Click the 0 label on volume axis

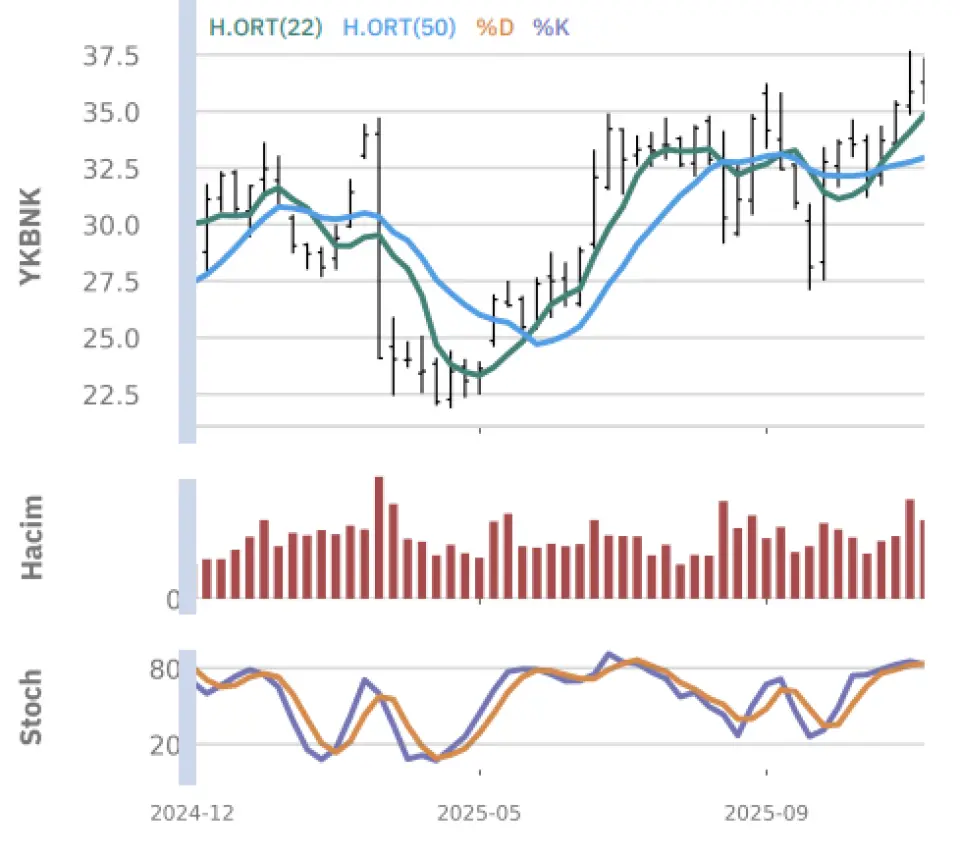tap(172, 600)
